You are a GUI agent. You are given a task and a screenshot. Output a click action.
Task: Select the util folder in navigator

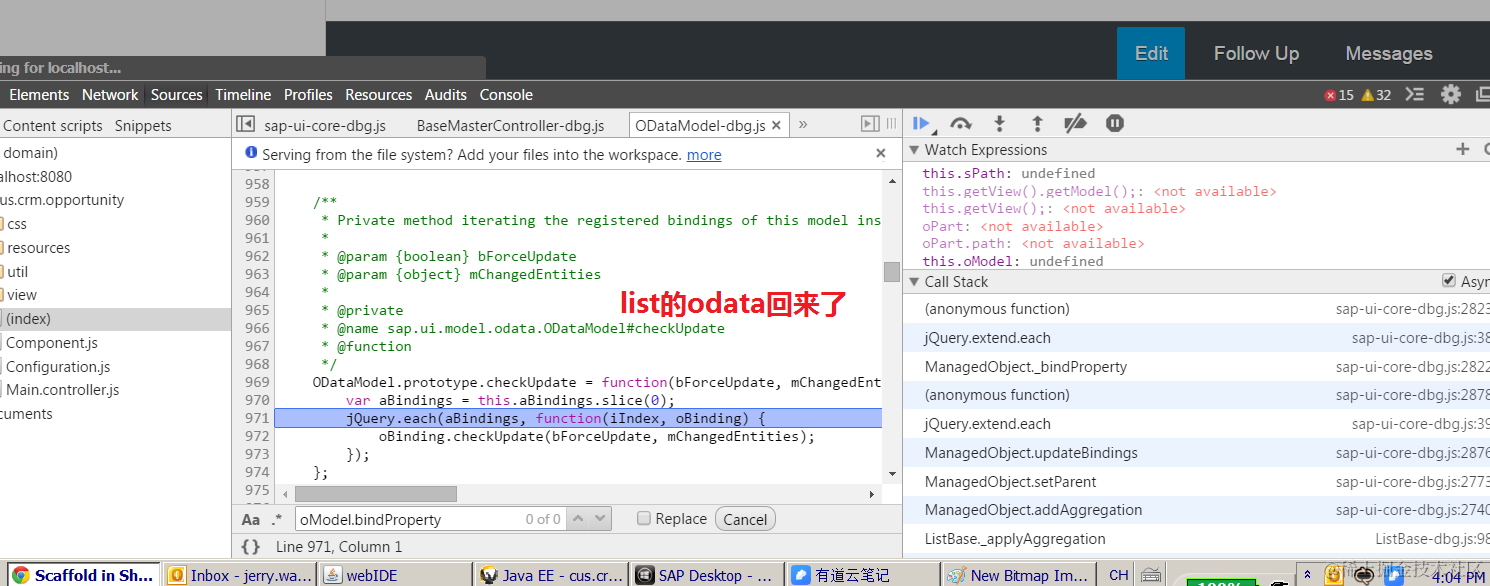point(18,271)
